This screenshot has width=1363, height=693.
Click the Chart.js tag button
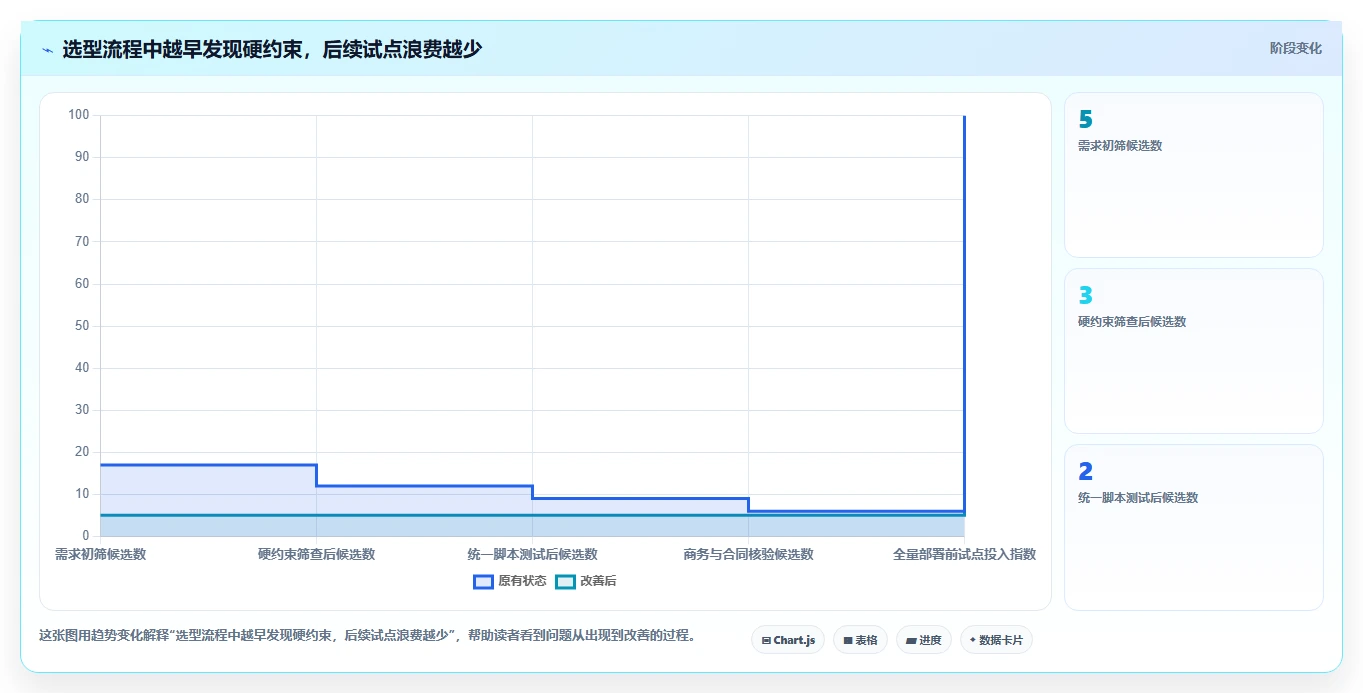787,640
